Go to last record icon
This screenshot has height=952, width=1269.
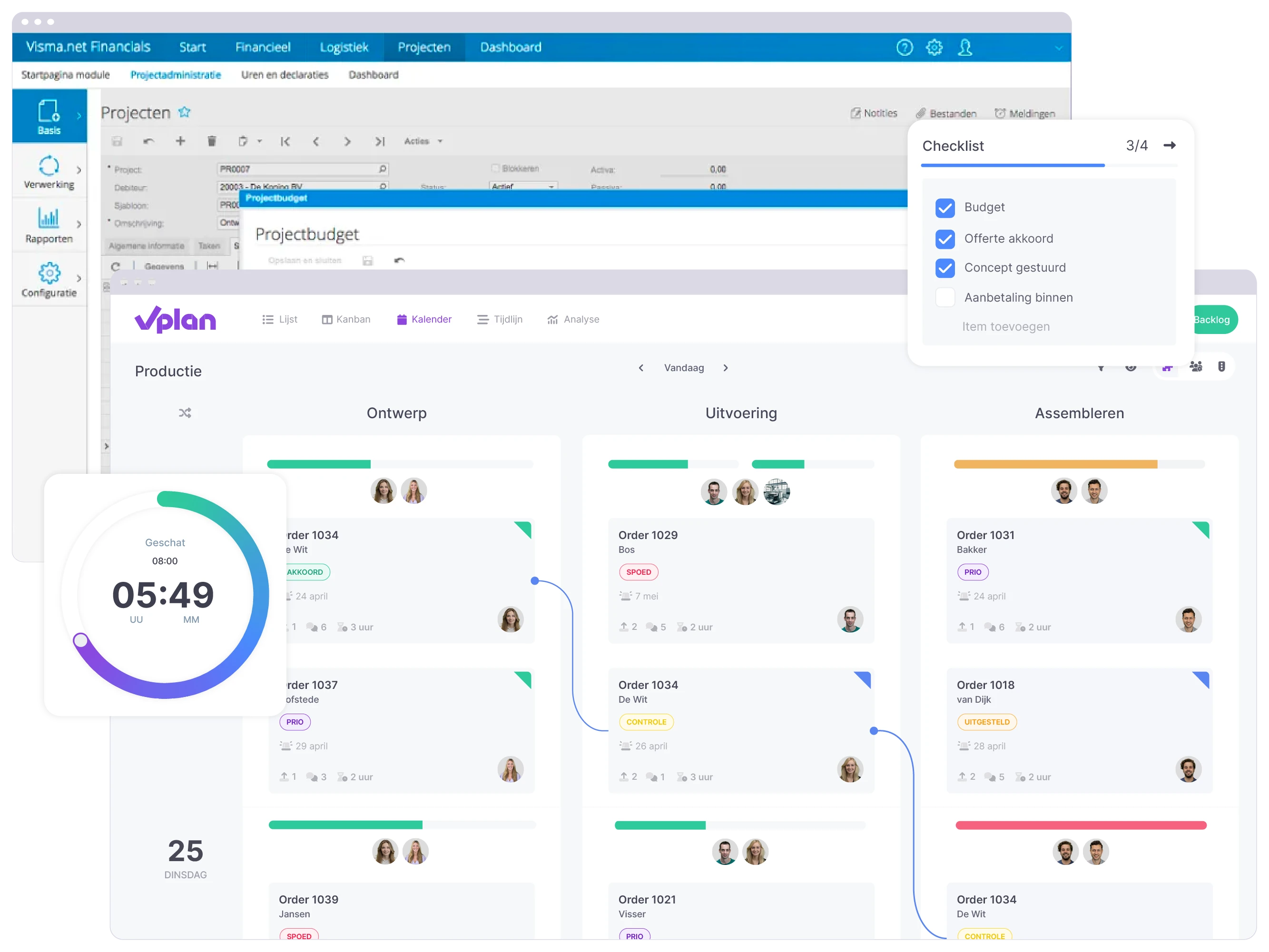coord(380,142)
